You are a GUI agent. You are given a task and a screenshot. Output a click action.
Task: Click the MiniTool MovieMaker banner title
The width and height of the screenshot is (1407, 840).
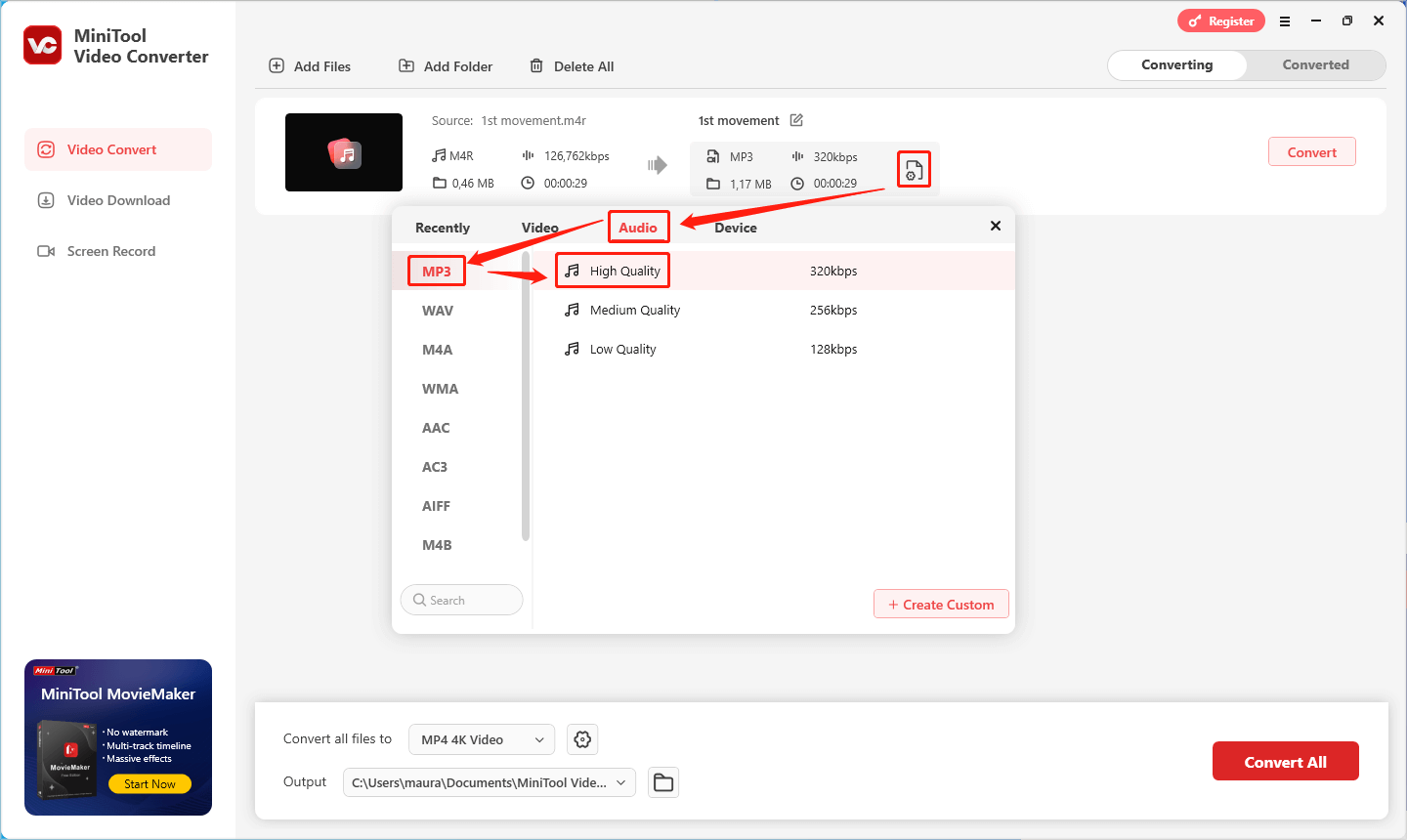point(118,693)
